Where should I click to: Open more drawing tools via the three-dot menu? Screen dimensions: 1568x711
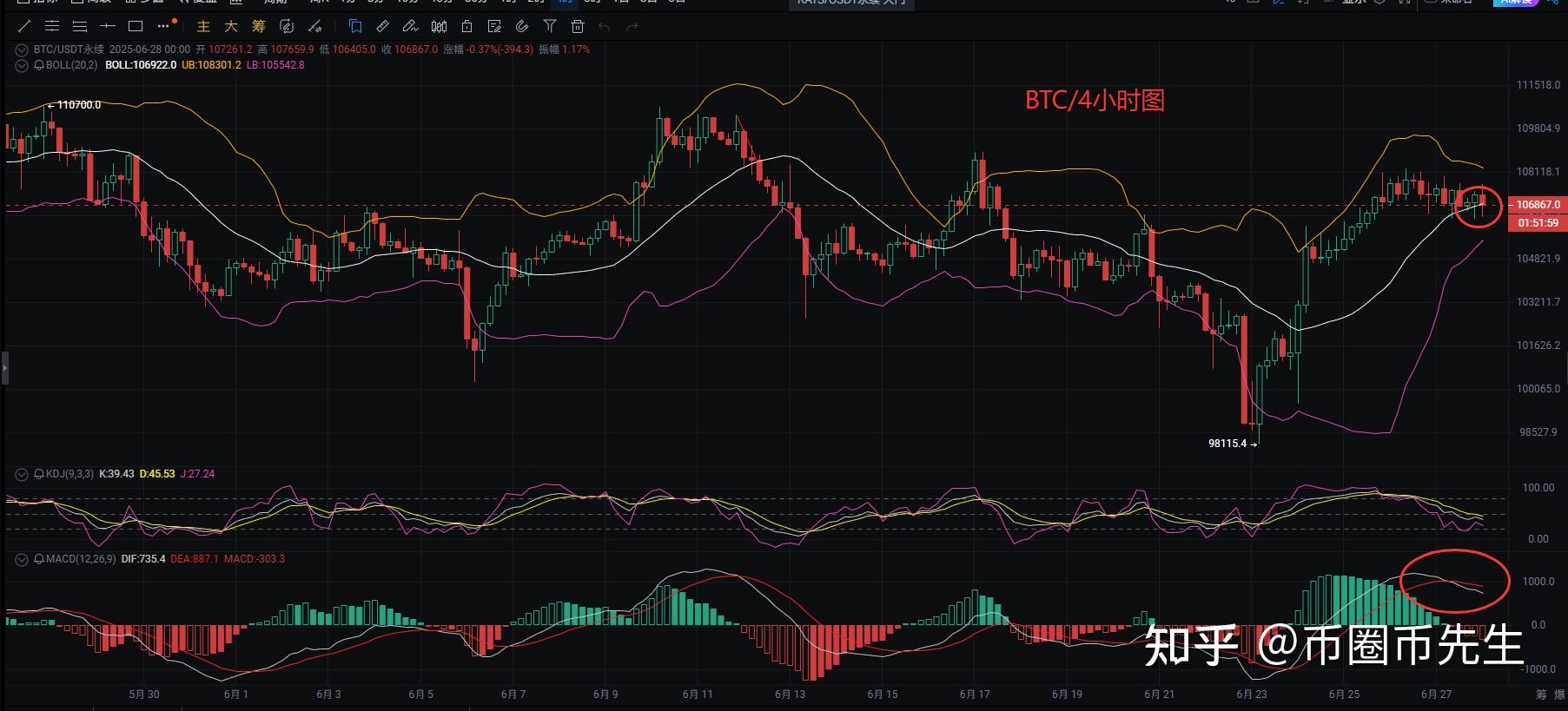163,26
